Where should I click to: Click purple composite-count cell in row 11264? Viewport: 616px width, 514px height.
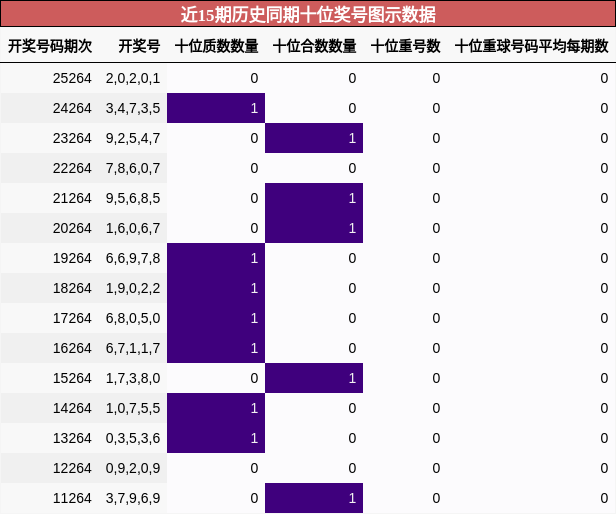(314, 498)
